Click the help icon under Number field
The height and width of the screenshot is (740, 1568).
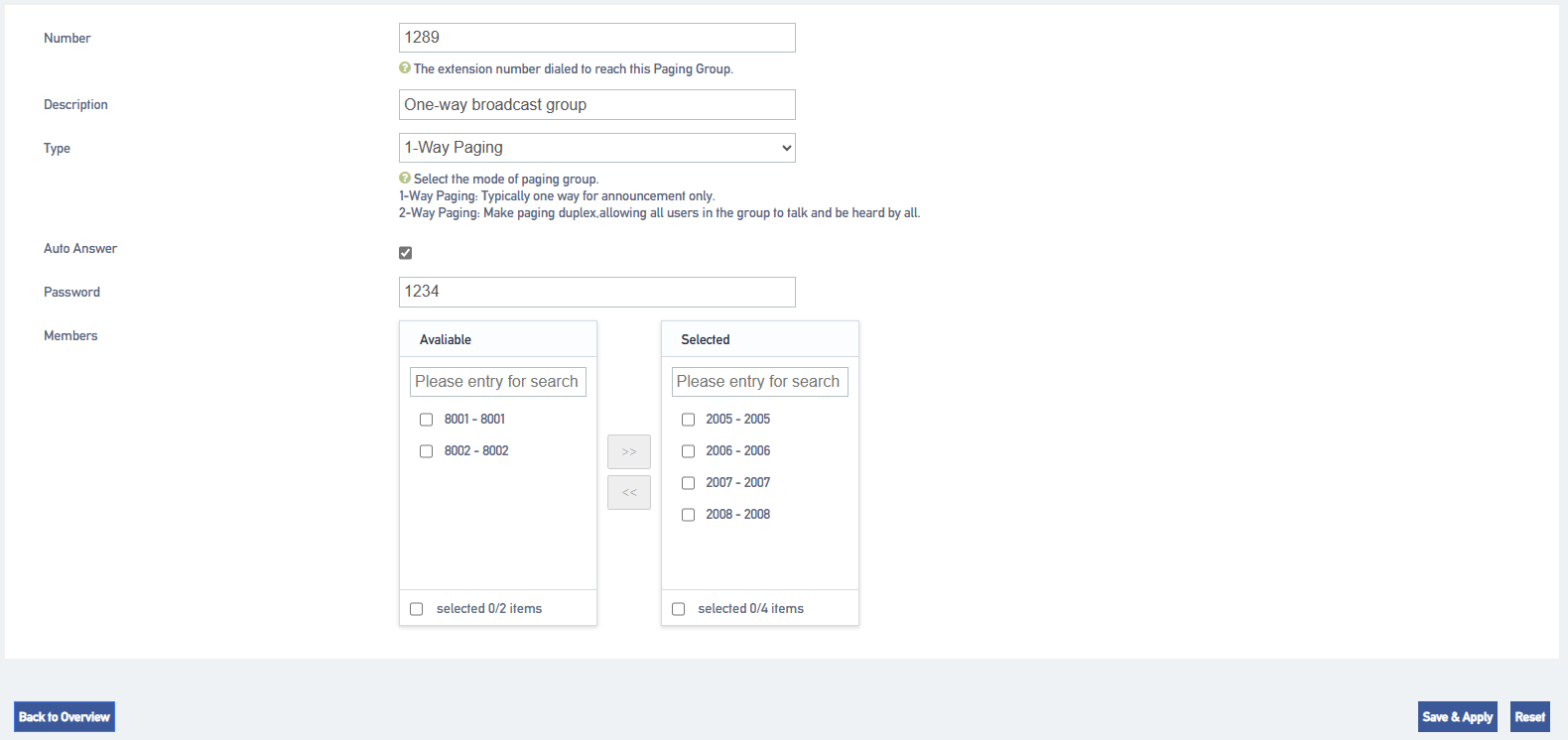pyautogui.click(x=405, y=68)
